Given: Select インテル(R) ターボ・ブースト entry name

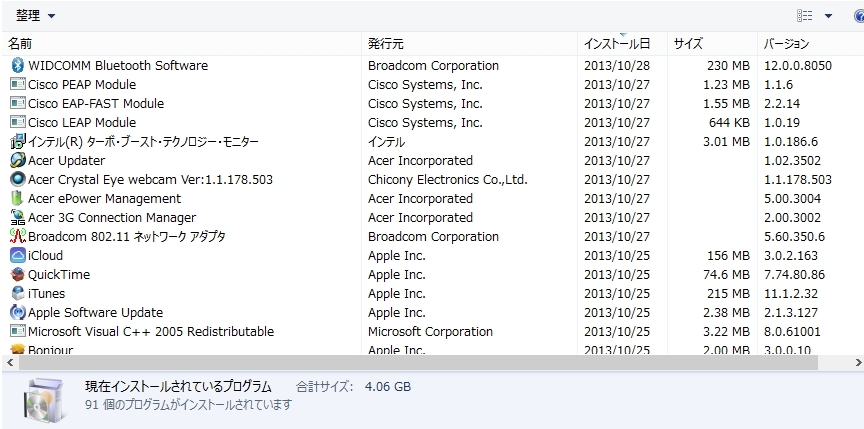Looking at the screenshot, I should click(x=143, y=142).
